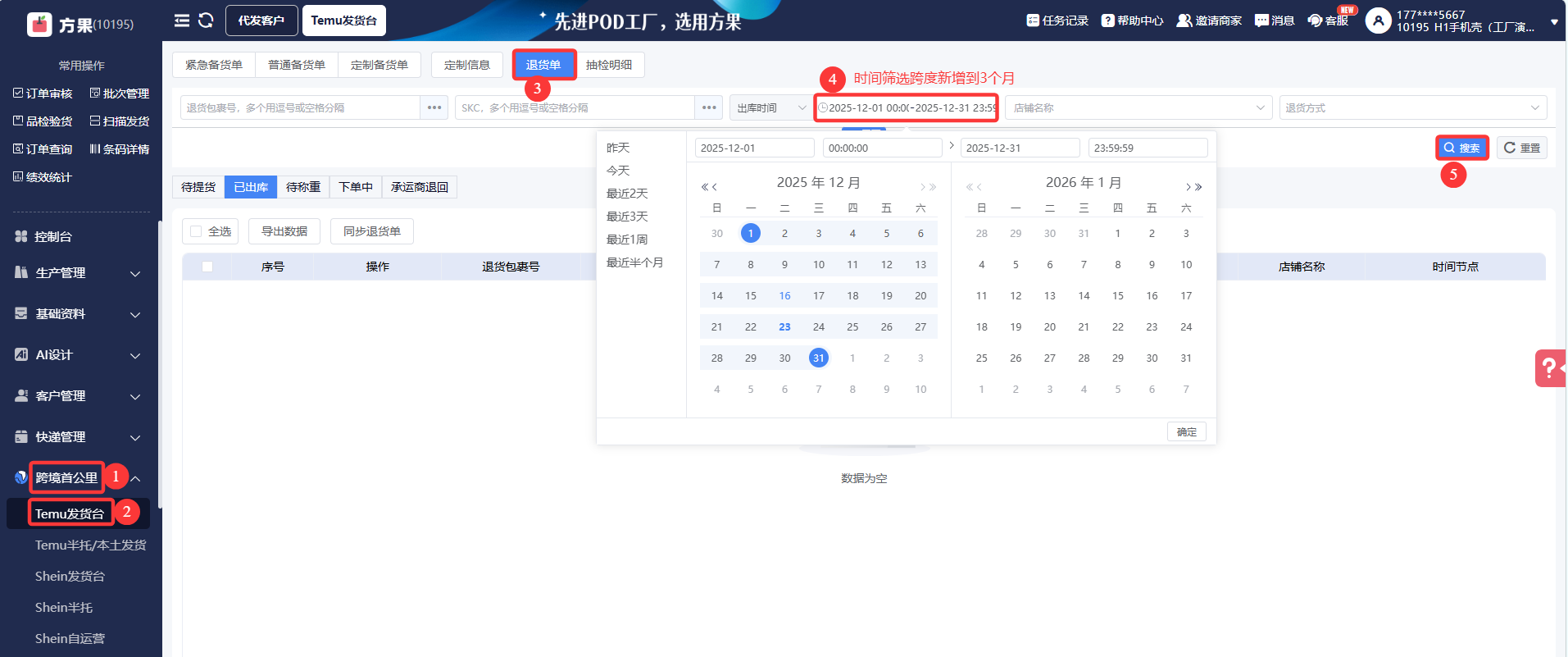The image size is (1568, 657).
Task: Go to previous month in December calendar
Action: coord(714,187)
